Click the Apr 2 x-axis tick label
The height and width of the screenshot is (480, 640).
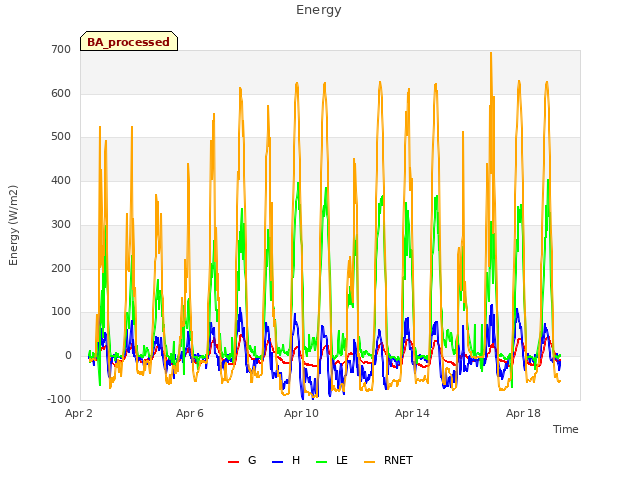click(x=79, y=413)
